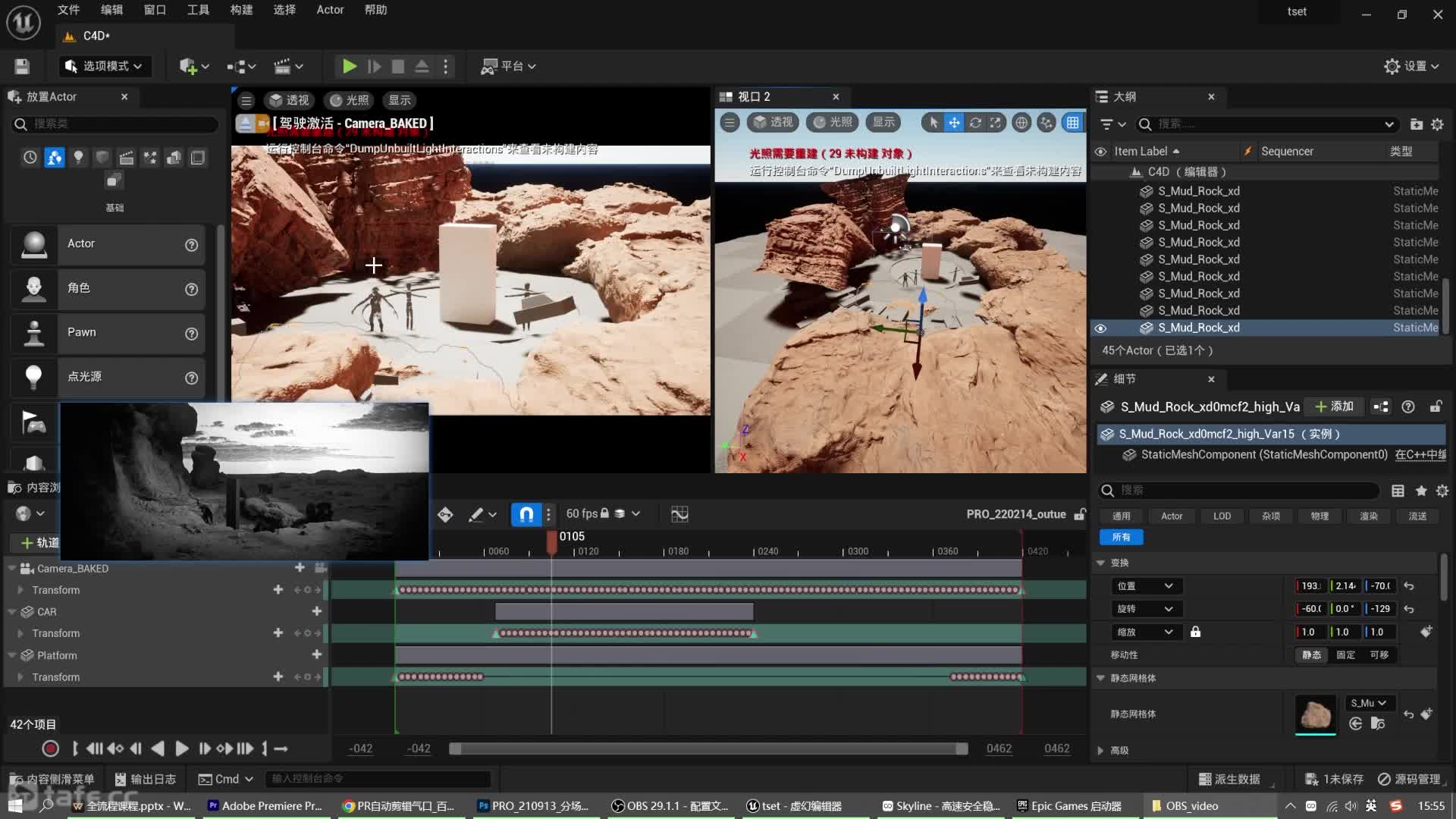Click the 输入控制台命令 console command field
This screenshot has height=819, width=1456.
tap(378, 779)
